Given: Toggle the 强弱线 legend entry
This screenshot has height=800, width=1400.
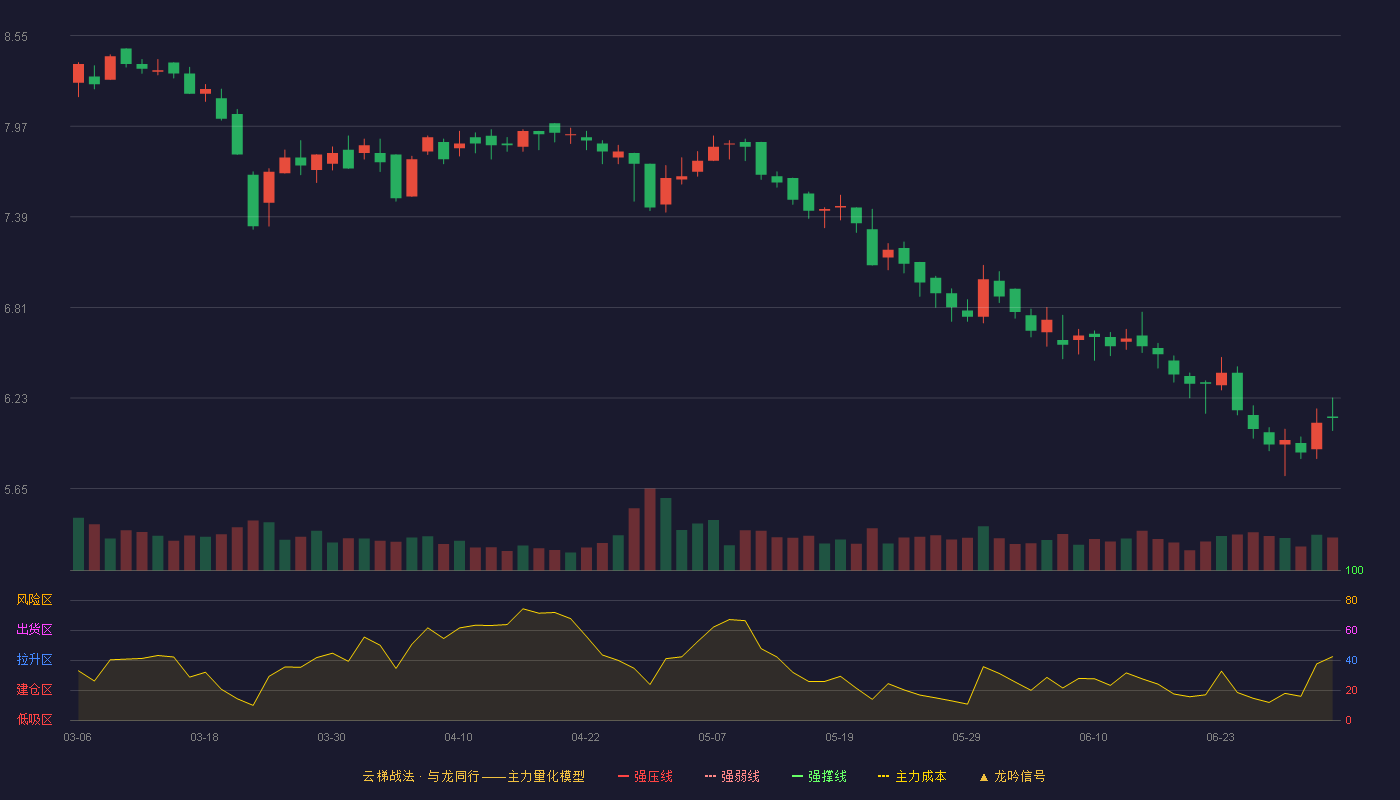Looking at the screenshot, I should click(732, 776).
